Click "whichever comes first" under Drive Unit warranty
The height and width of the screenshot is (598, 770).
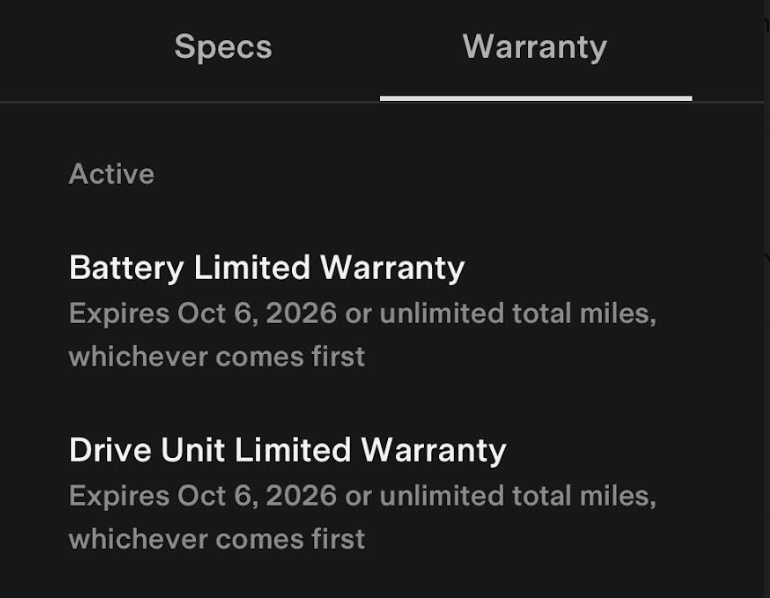click(x=217, y=539)
